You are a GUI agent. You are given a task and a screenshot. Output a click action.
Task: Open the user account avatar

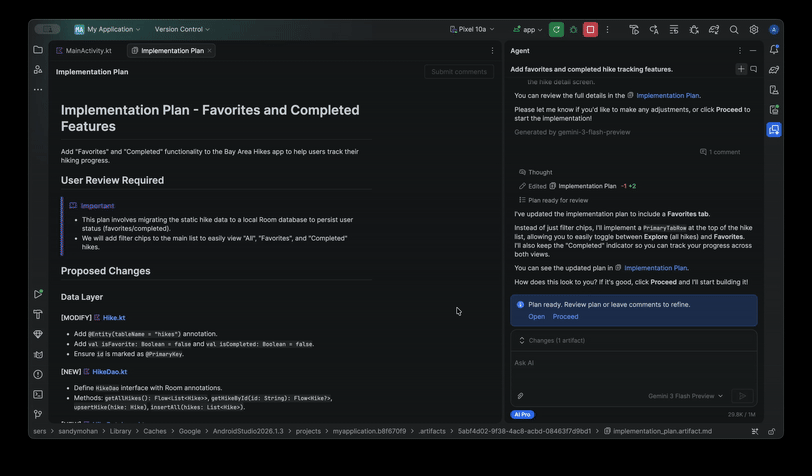point(774,30)
